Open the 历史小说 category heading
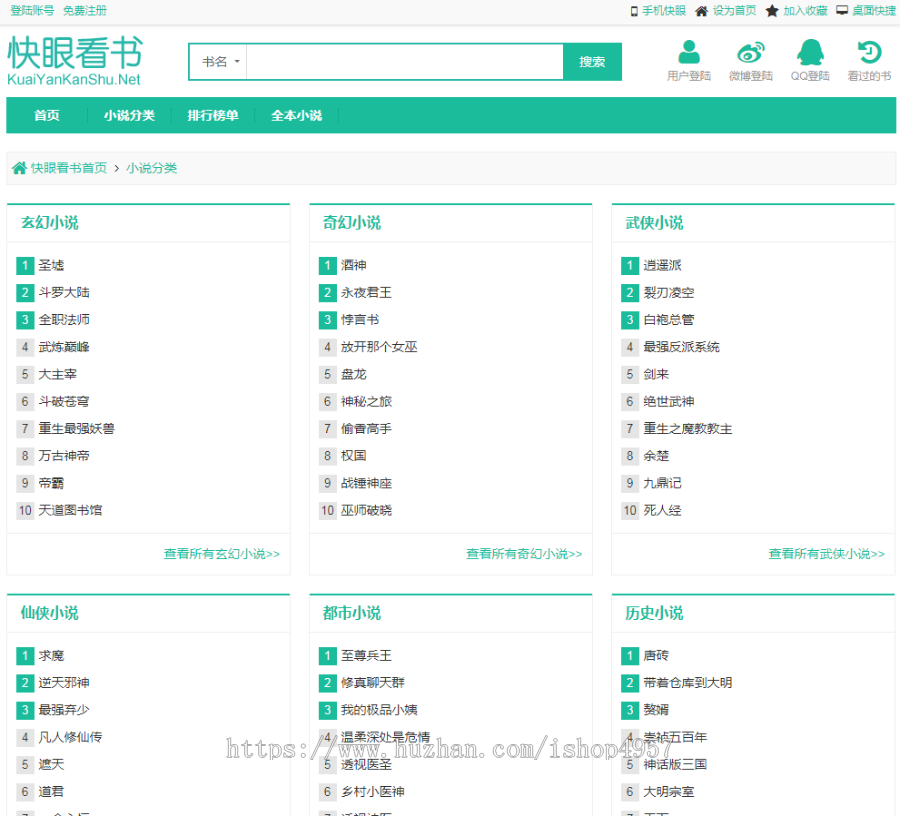This screenshot has width=900, height=816. (654, 613)
